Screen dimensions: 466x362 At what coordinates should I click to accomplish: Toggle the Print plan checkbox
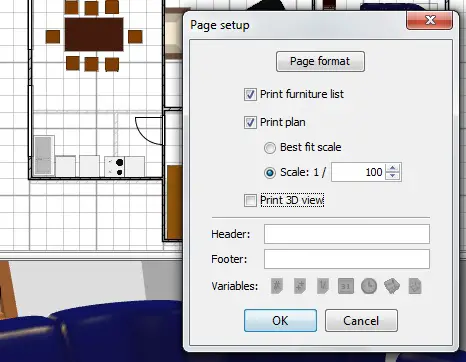click(x=250, y=122)
